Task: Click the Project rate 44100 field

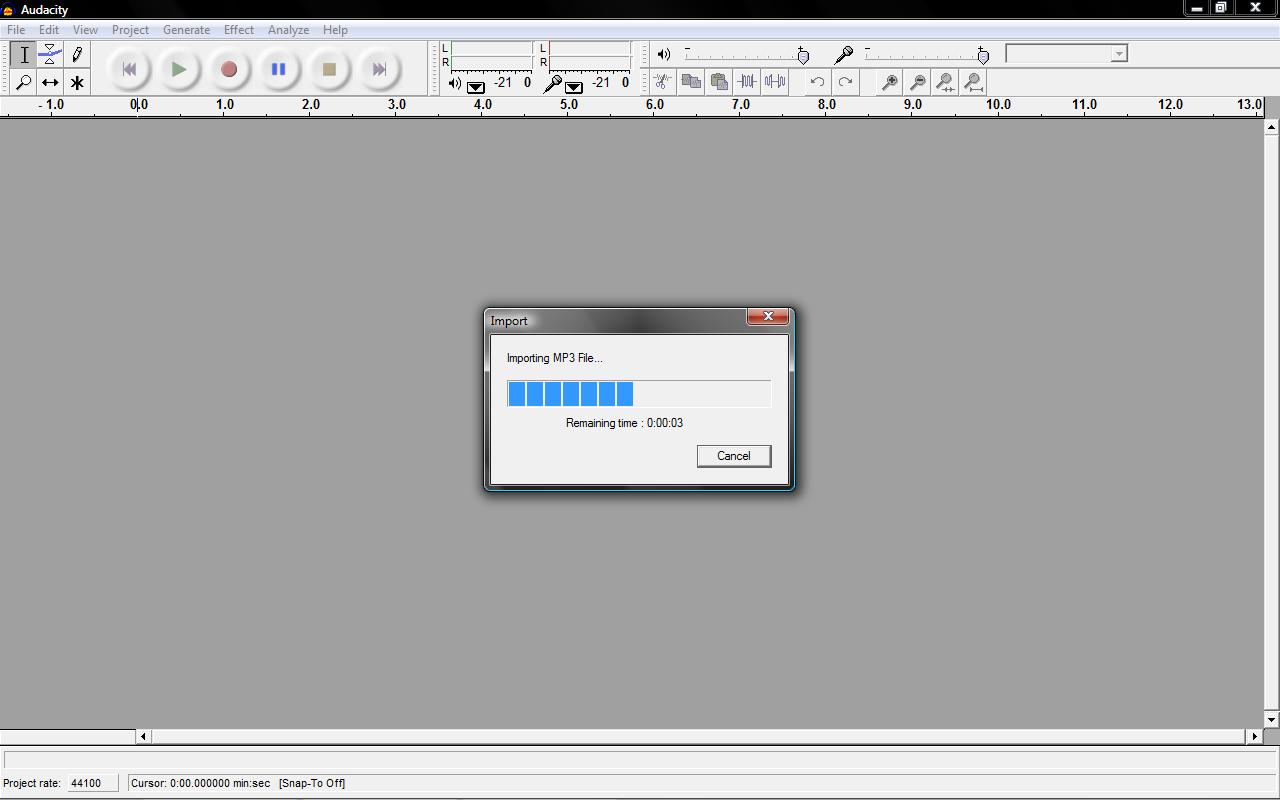Action: click(91, 783)
